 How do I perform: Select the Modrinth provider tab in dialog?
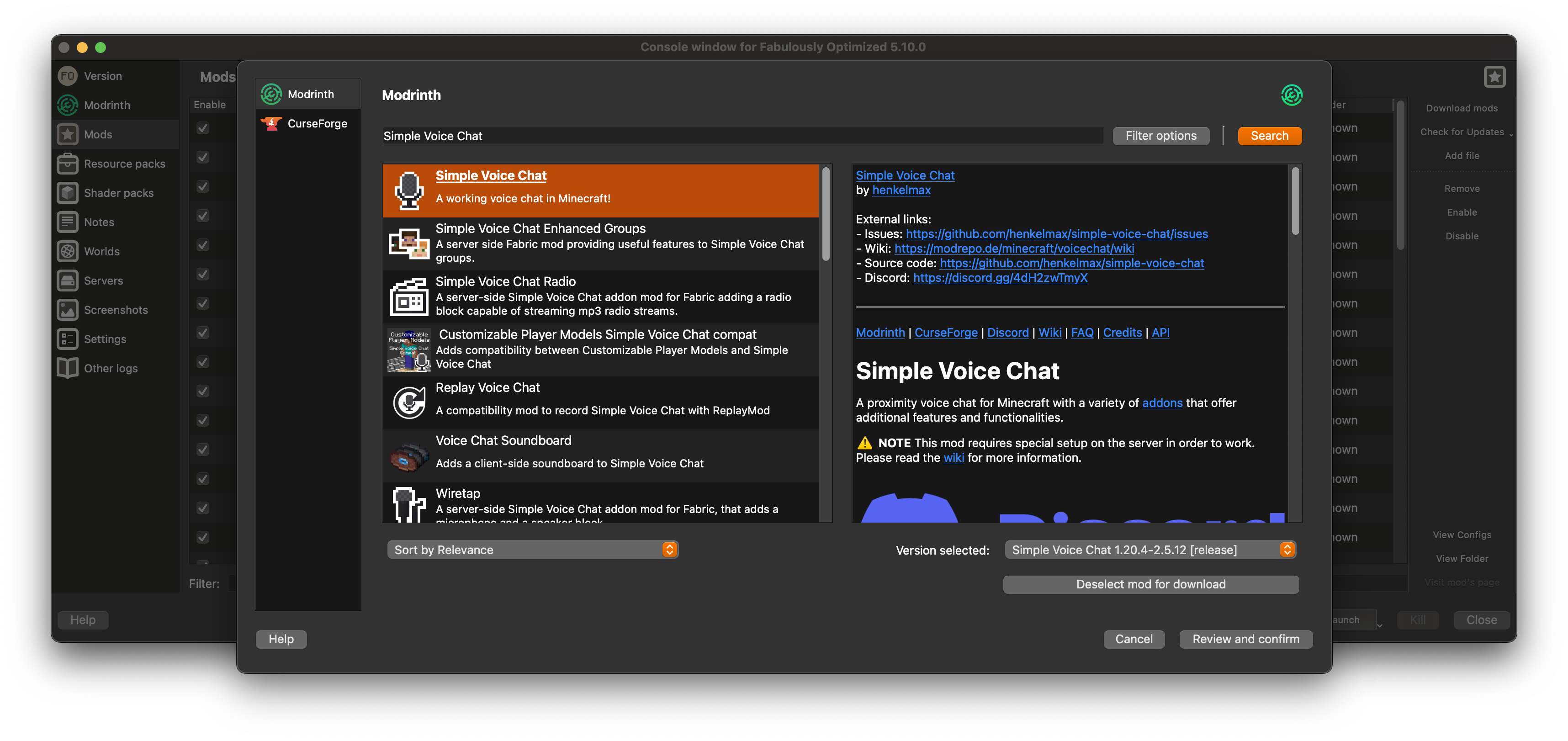click(308, 95)
